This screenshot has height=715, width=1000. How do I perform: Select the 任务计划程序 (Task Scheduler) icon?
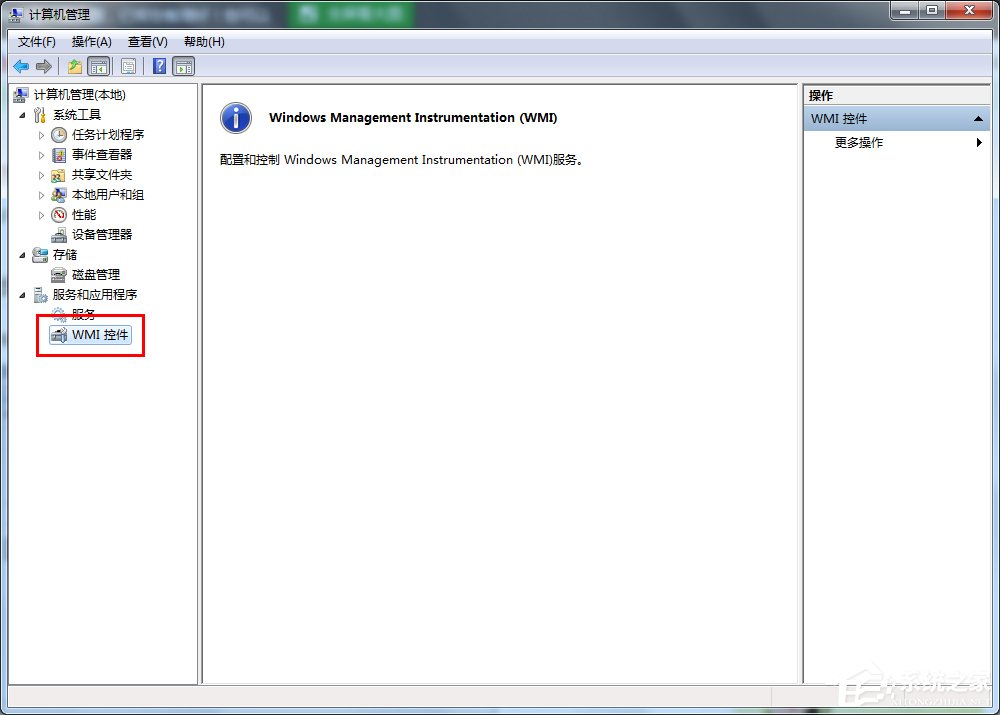click(59, 134)
